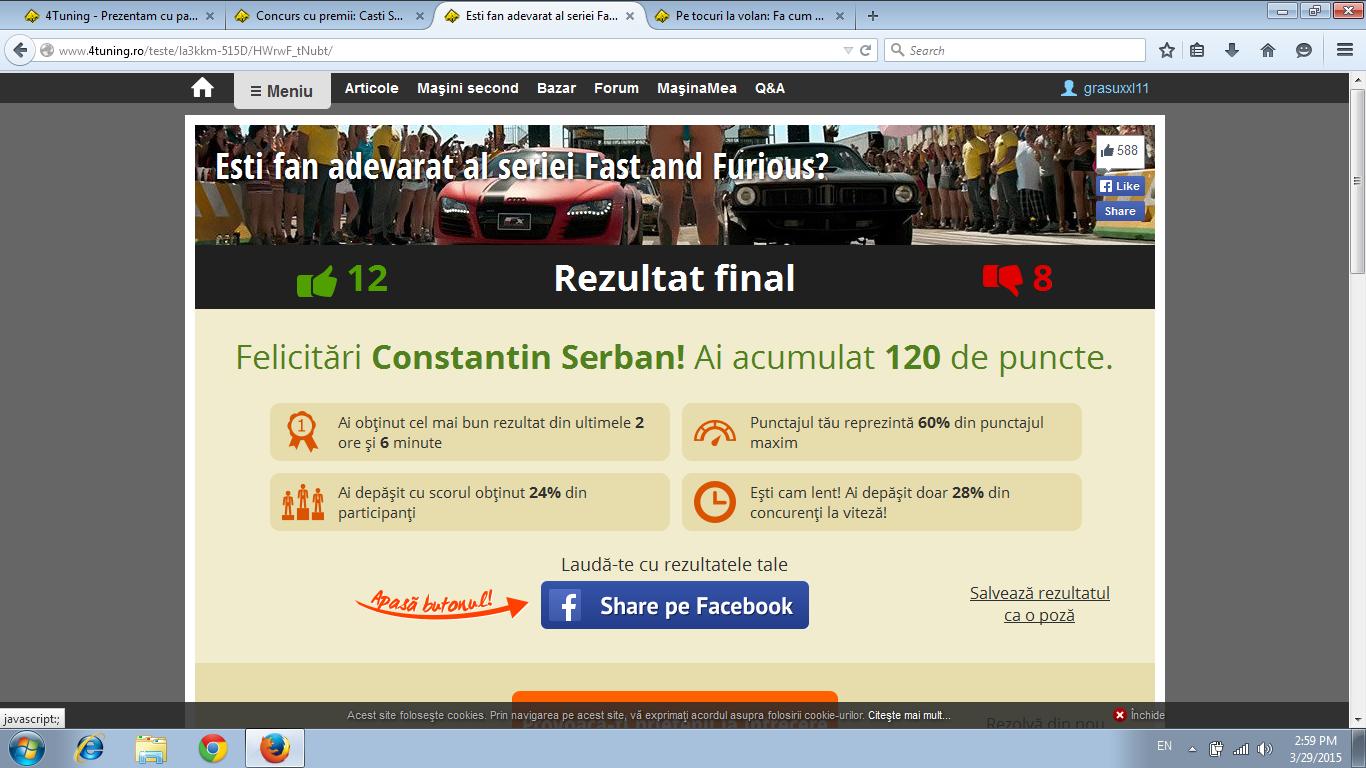Click the small Facebook Share button
The width and height of the screenshot is (1366, 768).
coord(1120,211)
